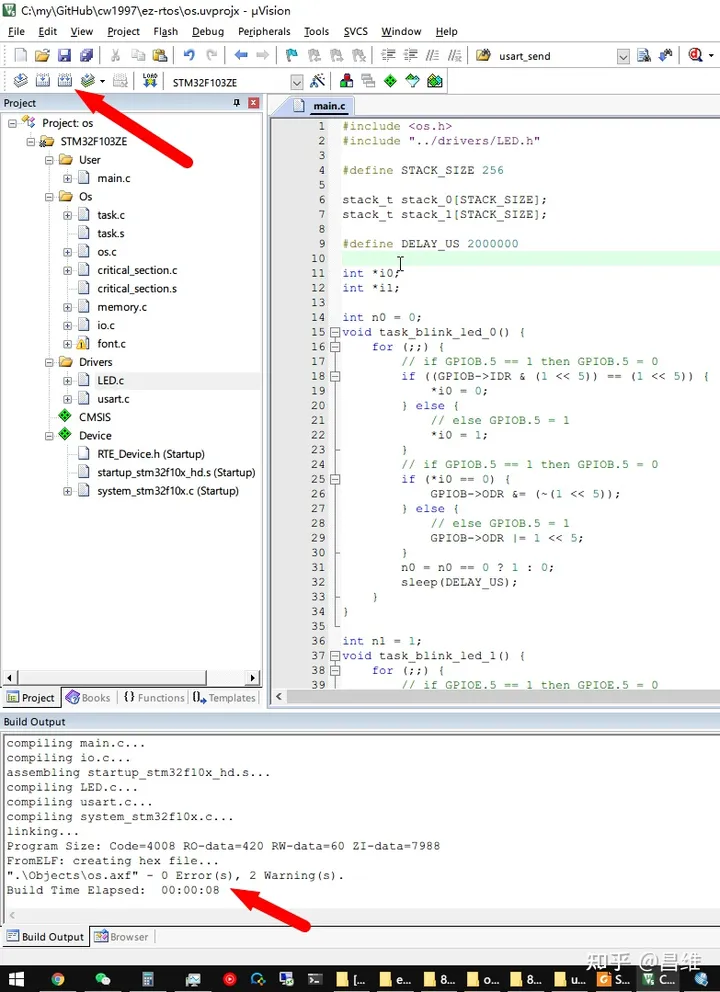Undo the last edit with the toolbar arrow

(189, 56)
